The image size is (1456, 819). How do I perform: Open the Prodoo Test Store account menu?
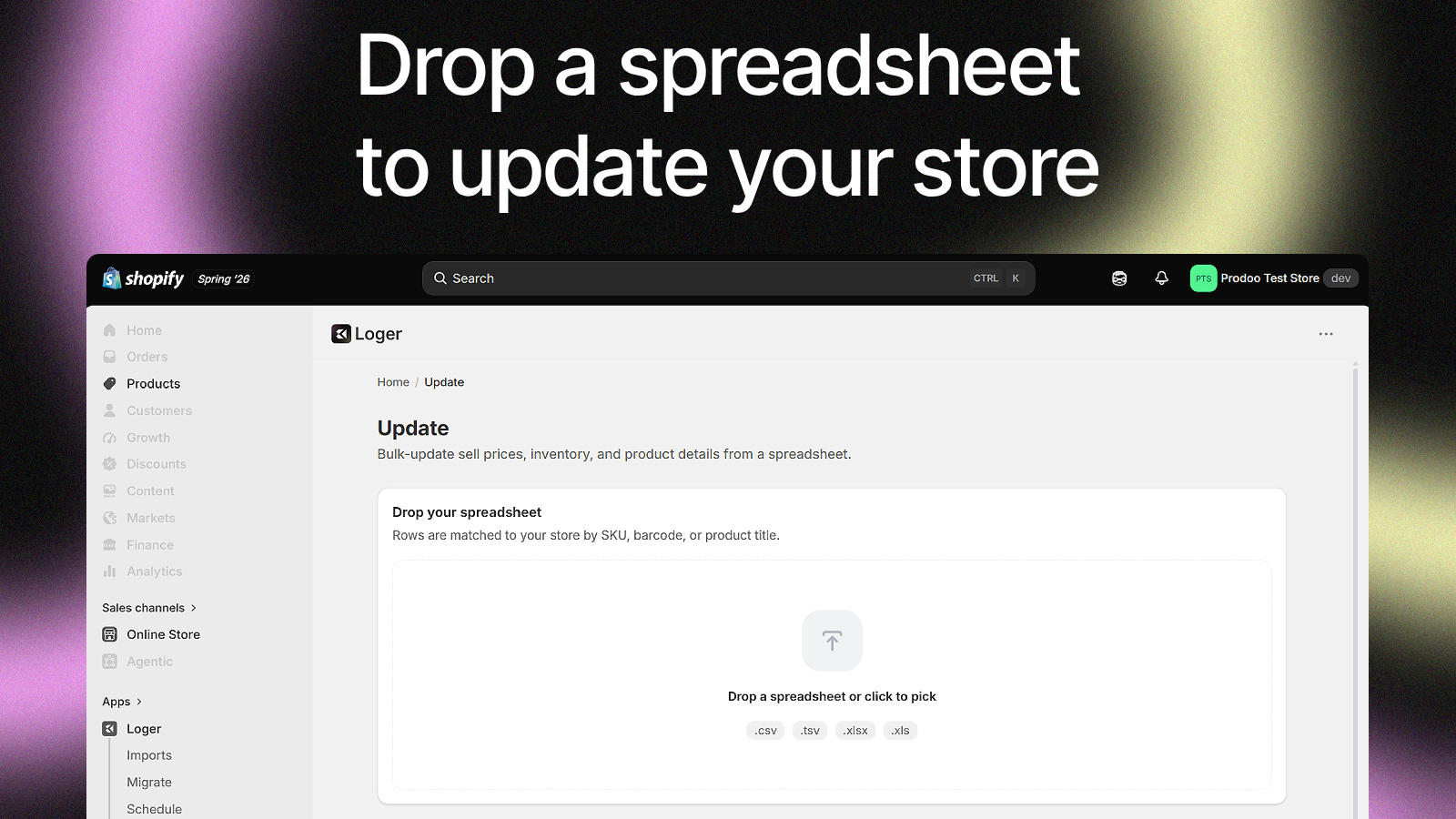click(x=1274, y=278)
